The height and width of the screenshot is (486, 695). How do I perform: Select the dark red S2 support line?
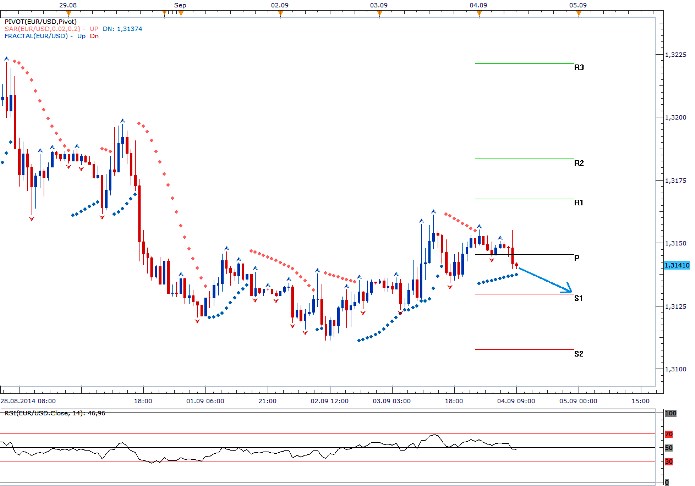[524, 349]
